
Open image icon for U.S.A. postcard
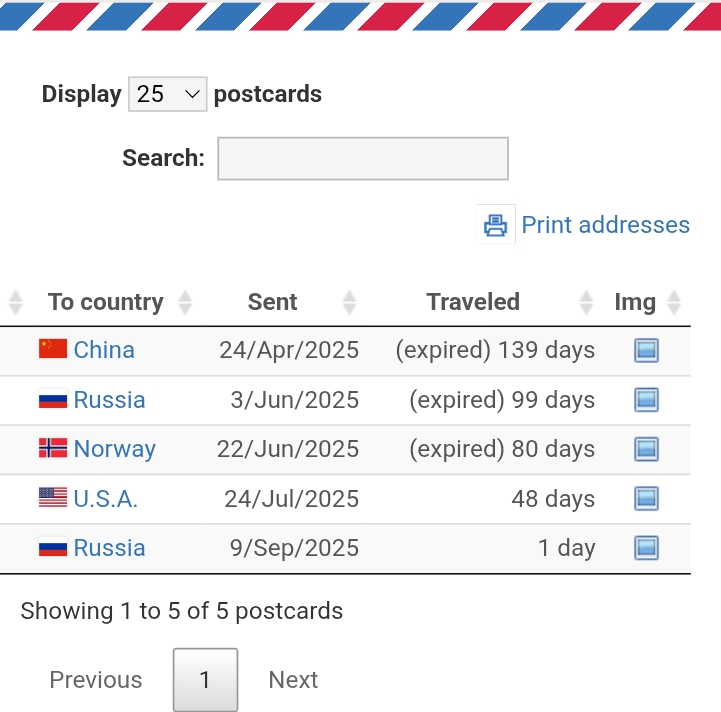[x=646, y=498]
